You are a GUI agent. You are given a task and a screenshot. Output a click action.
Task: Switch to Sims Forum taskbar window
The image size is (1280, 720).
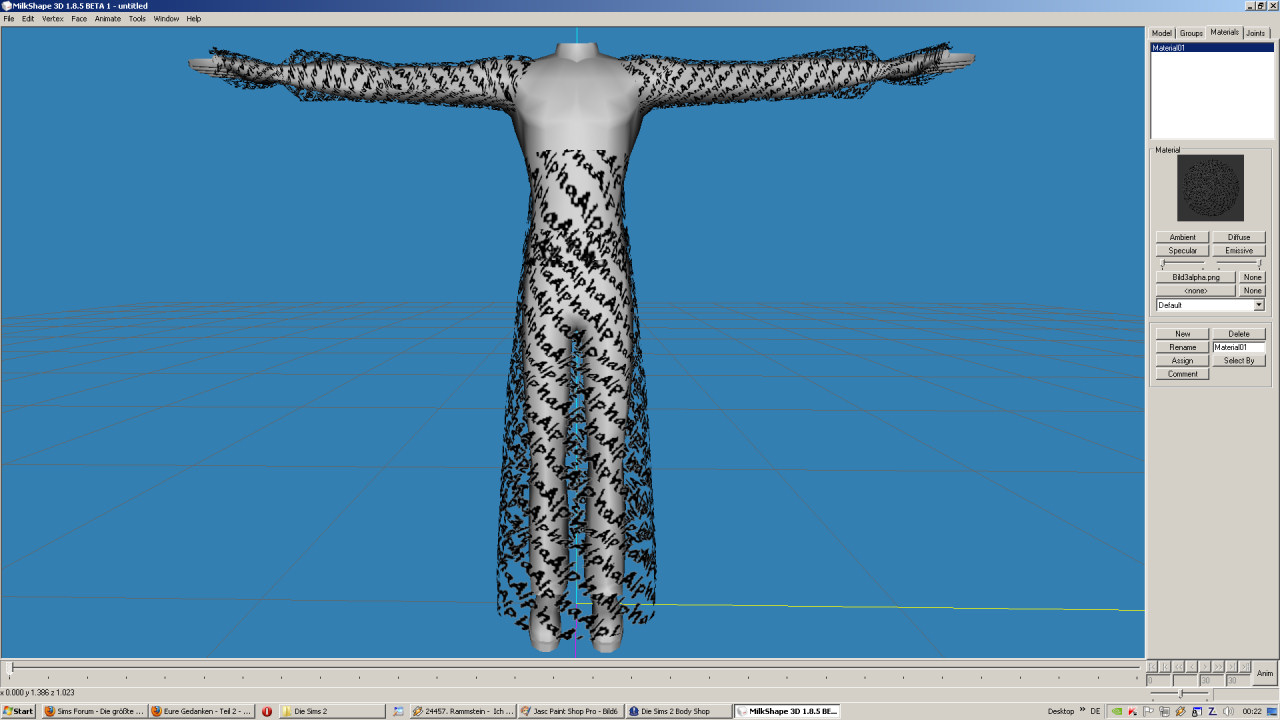click(x=93, y=711)
